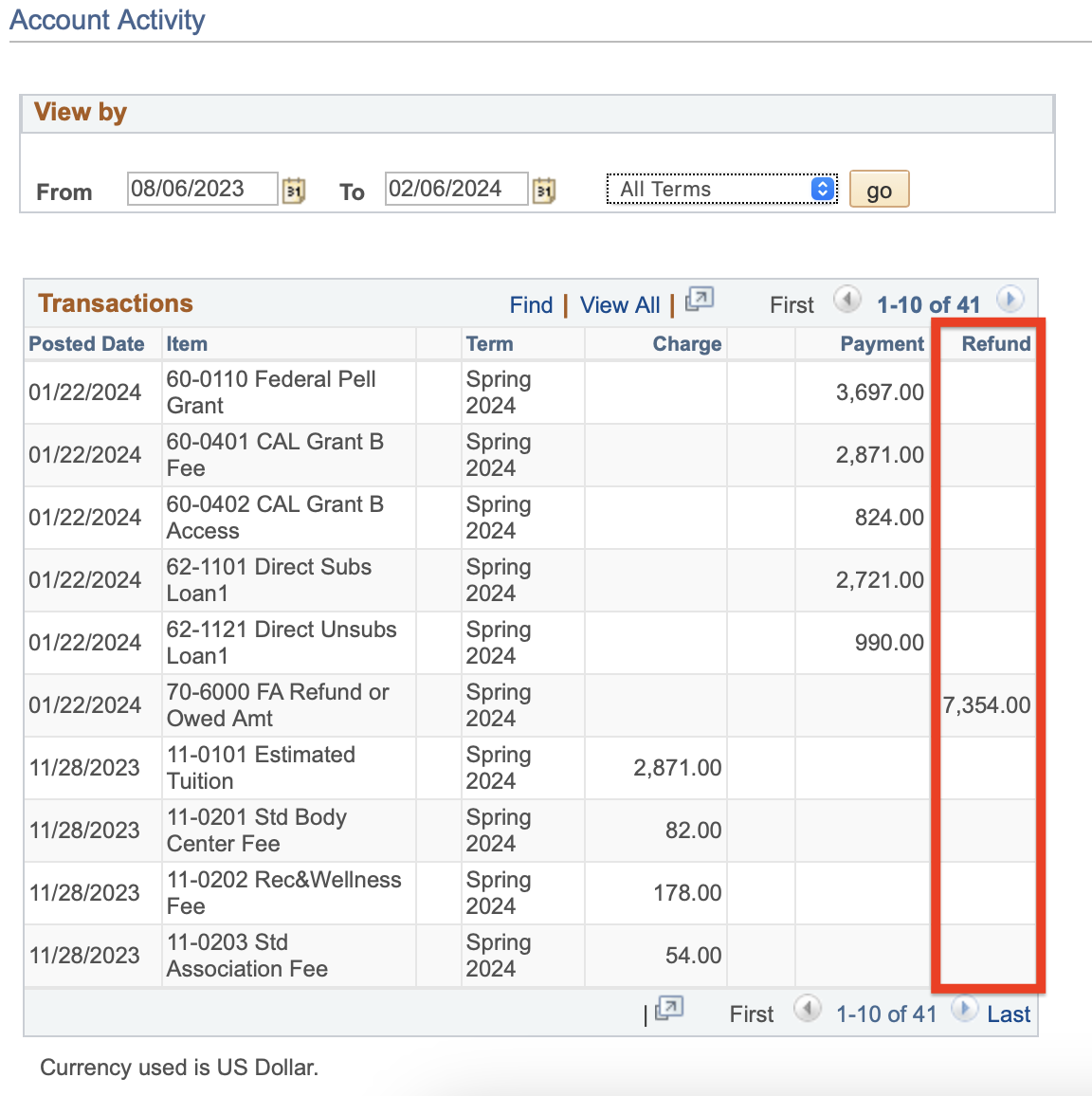Open the grid download icon next to View All
Viewport: 1092px width, 1096px height.
(699, 300)
